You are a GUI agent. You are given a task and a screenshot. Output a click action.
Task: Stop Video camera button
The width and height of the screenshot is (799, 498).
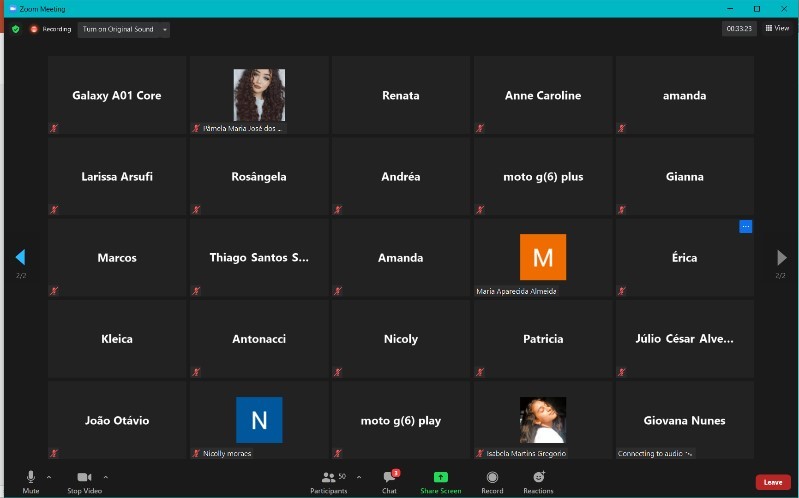click(x=85, y=482)
